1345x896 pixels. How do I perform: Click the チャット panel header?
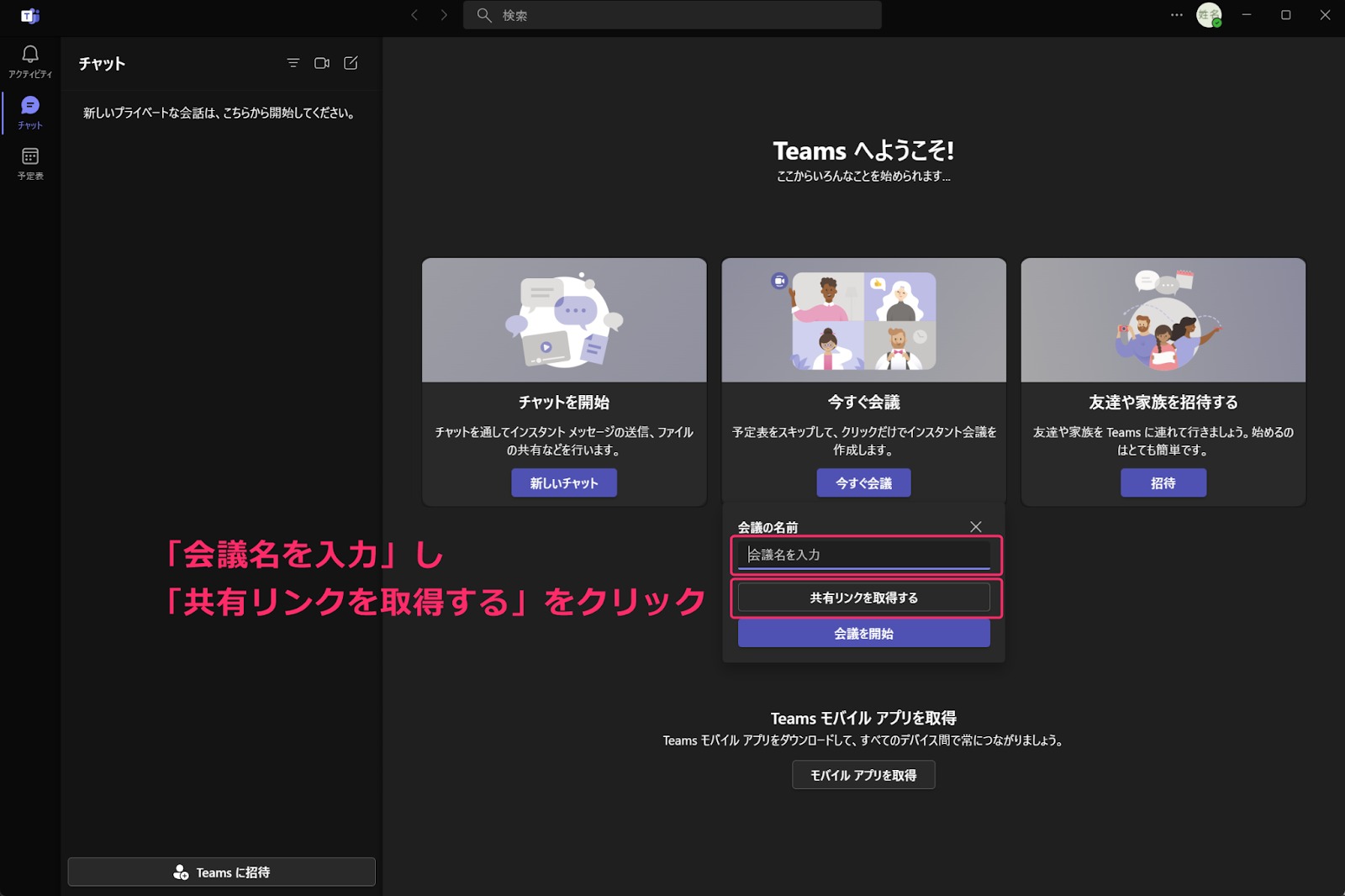tap(102, 64)
